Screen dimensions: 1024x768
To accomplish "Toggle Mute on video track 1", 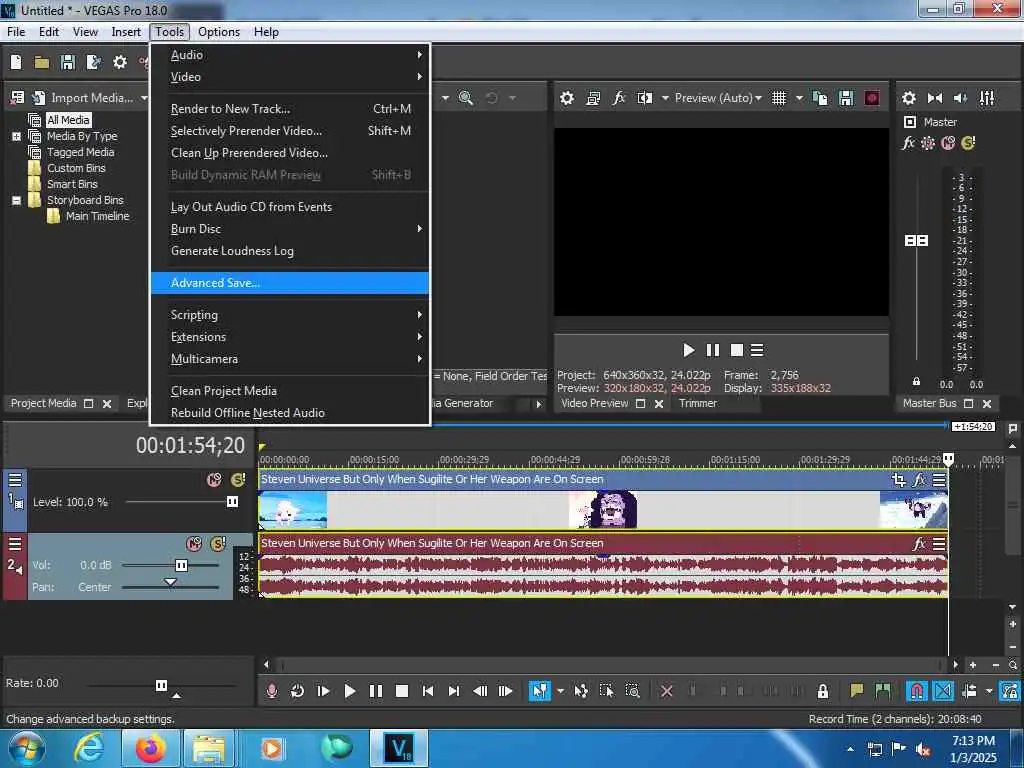I will click(x=214, y=480).
